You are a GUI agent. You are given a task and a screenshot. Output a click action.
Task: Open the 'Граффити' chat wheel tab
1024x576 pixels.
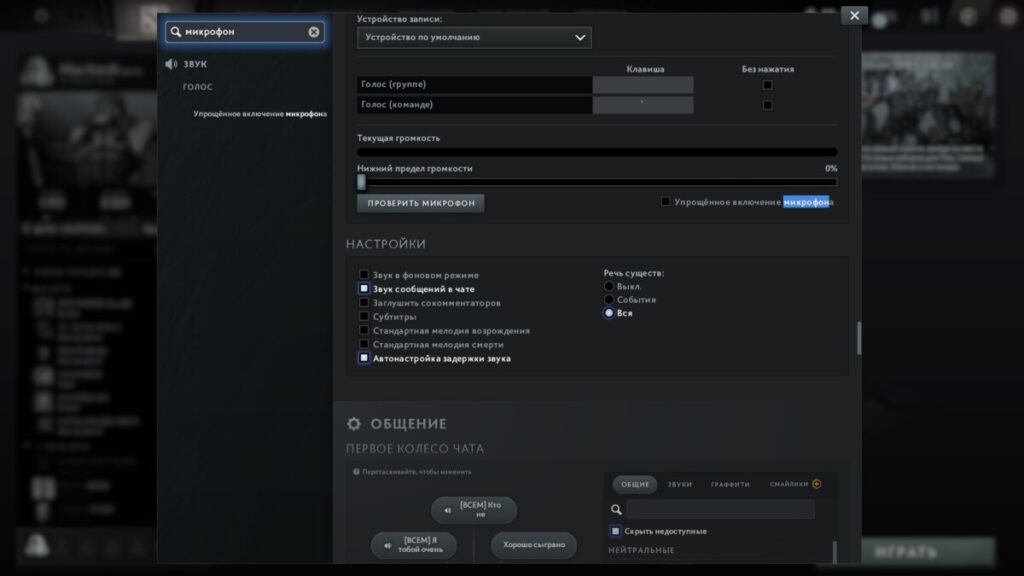tap(730, 484)
